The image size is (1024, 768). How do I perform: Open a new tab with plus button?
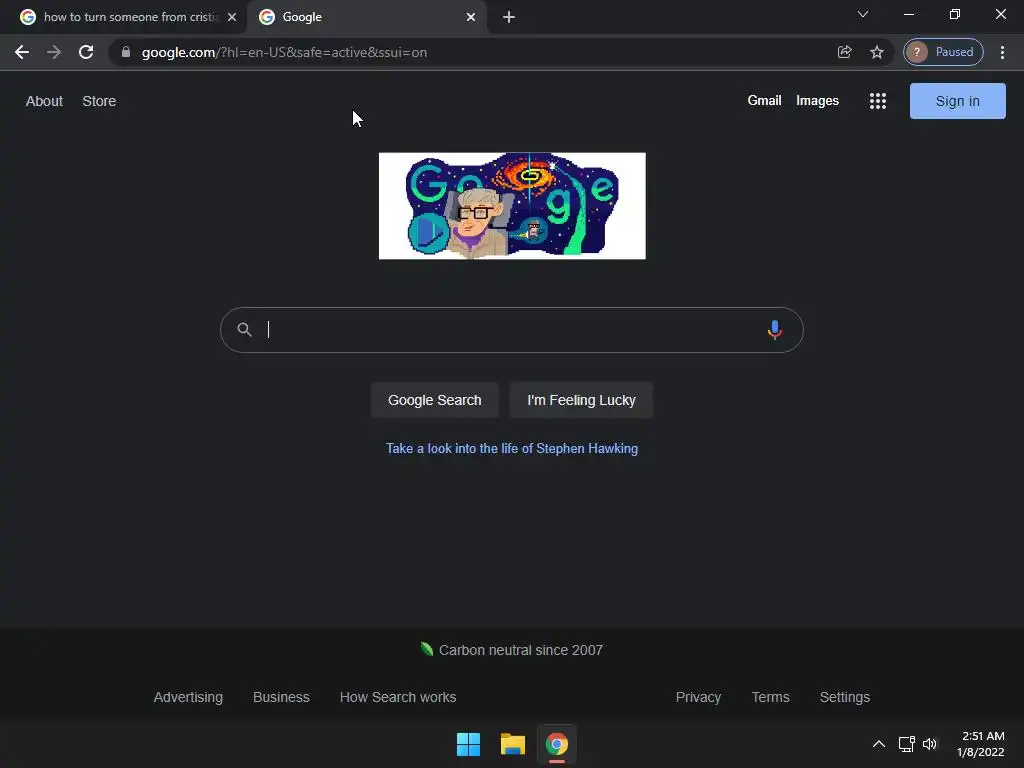[x=509, y=17]
